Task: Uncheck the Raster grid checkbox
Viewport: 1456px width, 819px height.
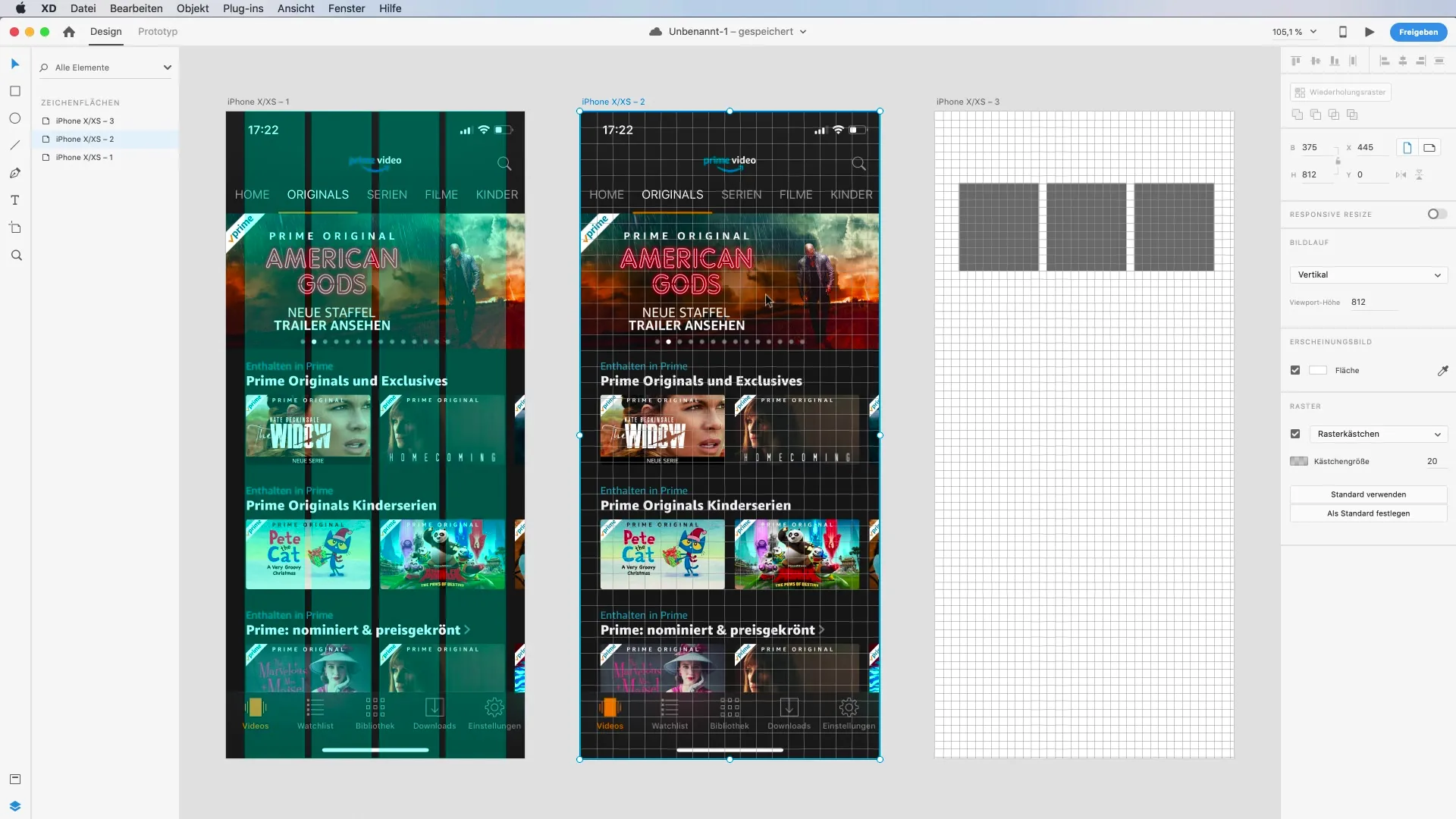Action: tap(1295, 435)
